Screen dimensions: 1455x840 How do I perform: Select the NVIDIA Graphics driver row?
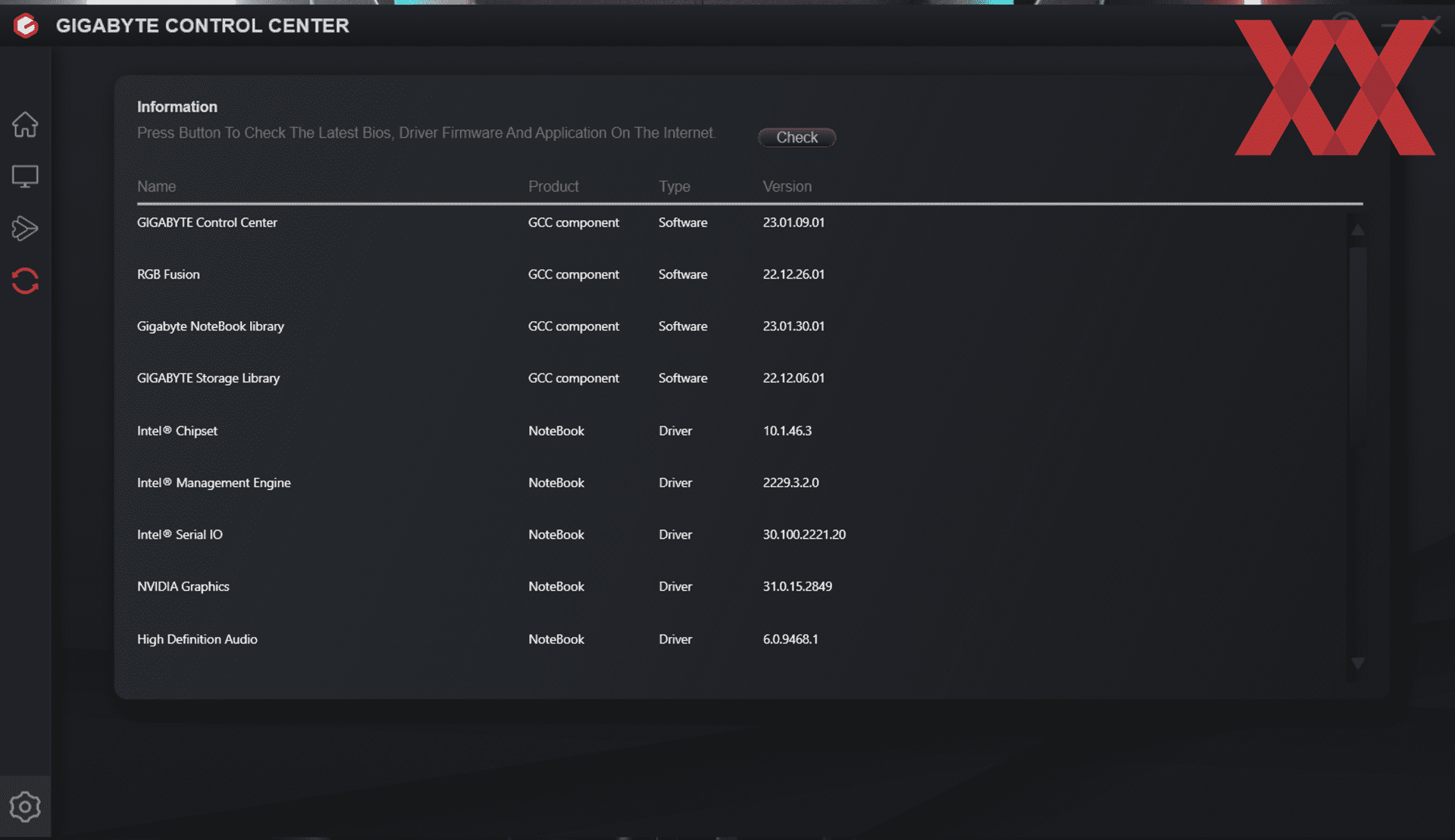coord(743,586)
